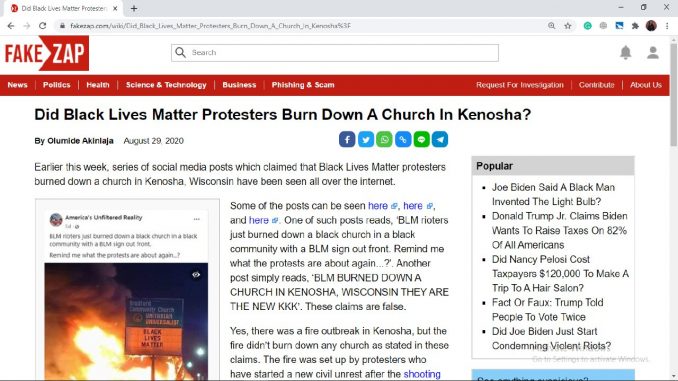Open Chrome extensions puzzle icon
The height and width of the screenshot is (381, 678).
(635, 26)
